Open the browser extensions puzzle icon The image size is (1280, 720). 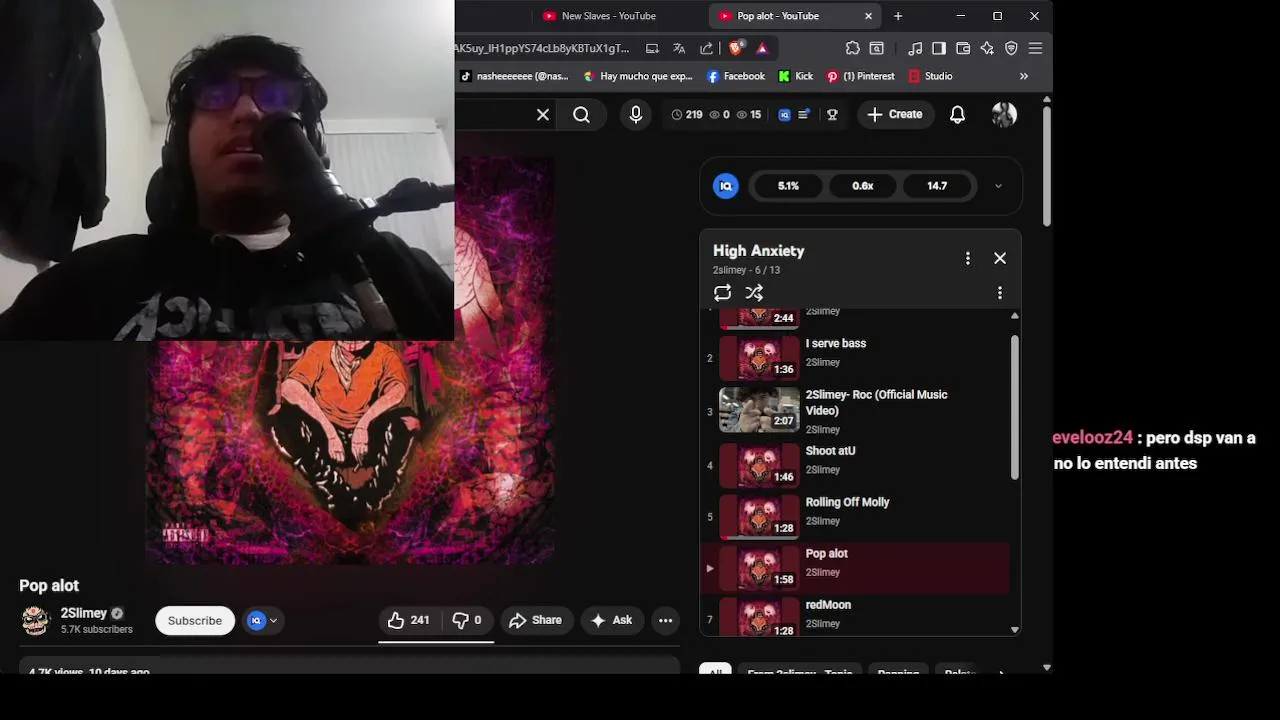(x=852, y=48)
